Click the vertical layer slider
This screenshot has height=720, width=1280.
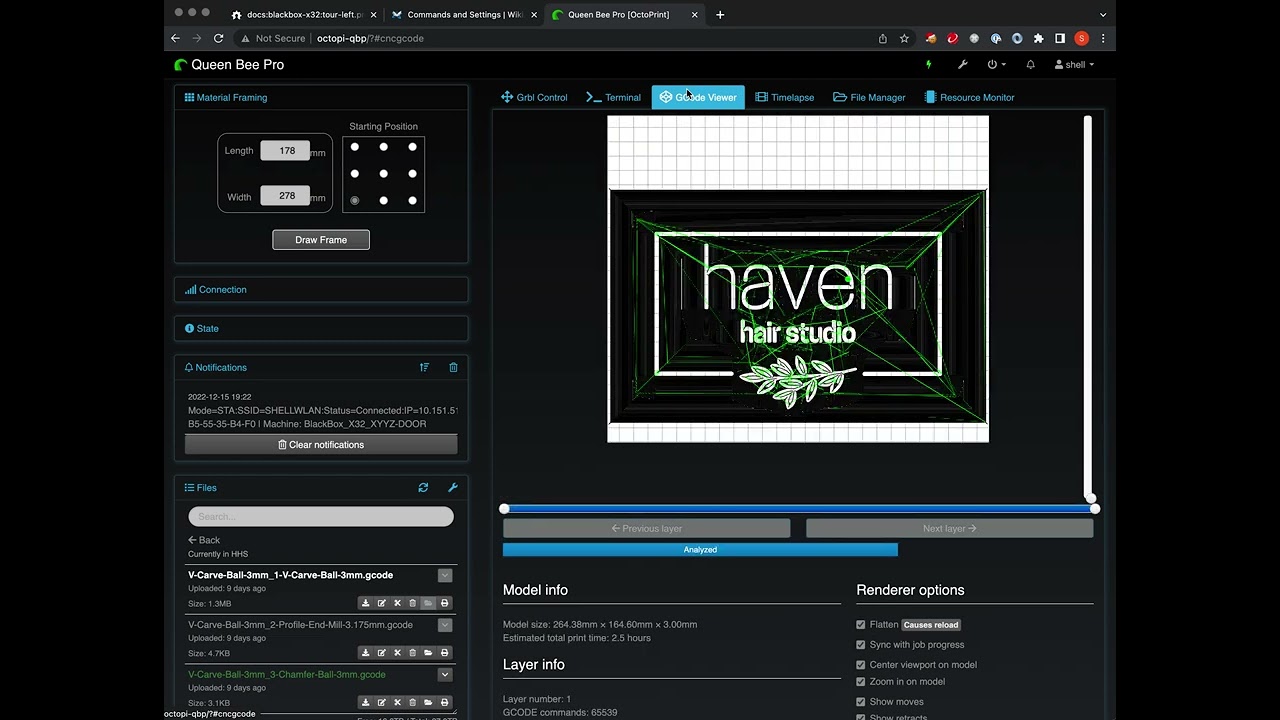[x=1088, y=308]
